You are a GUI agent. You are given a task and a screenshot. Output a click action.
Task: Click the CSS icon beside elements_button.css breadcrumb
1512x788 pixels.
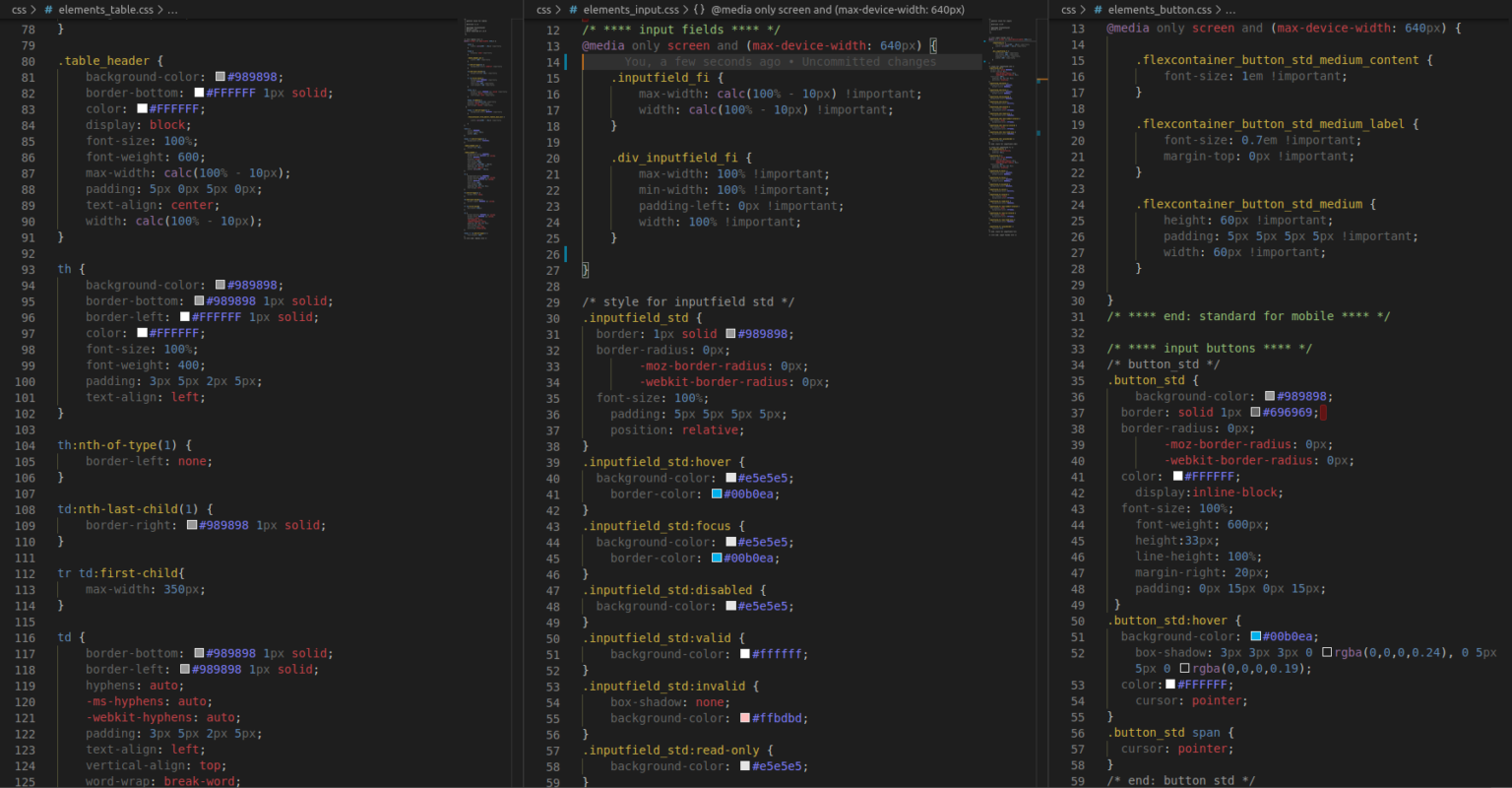[1098, 9]
